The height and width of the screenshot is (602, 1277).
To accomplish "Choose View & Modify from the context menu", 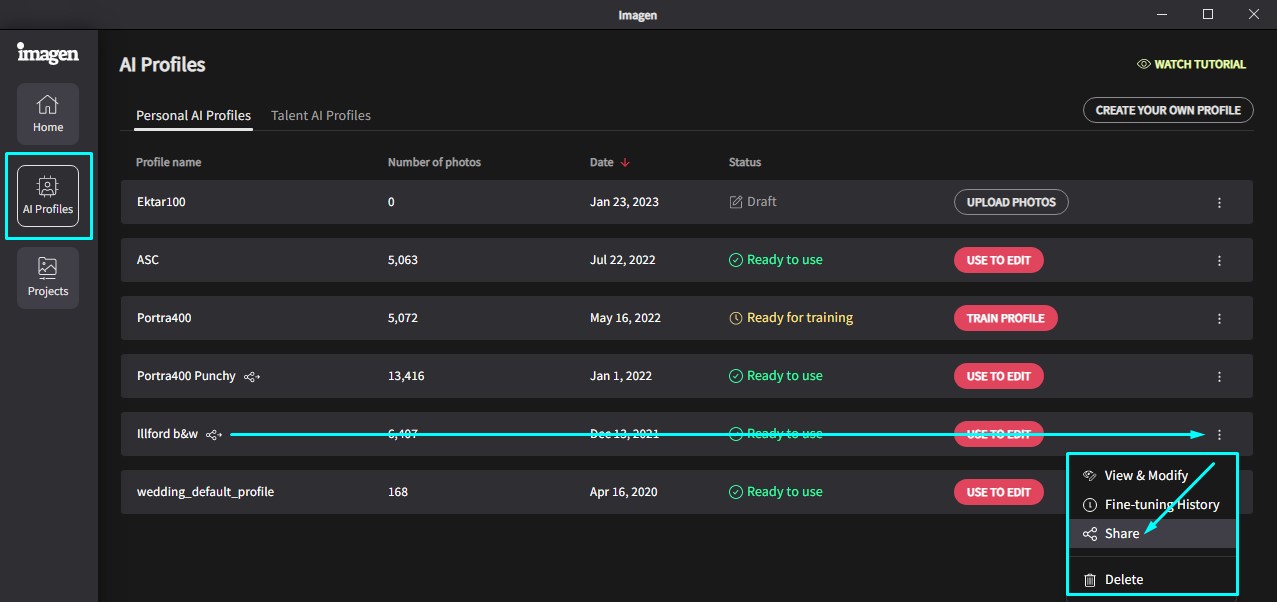I will tap(1152, 476).
